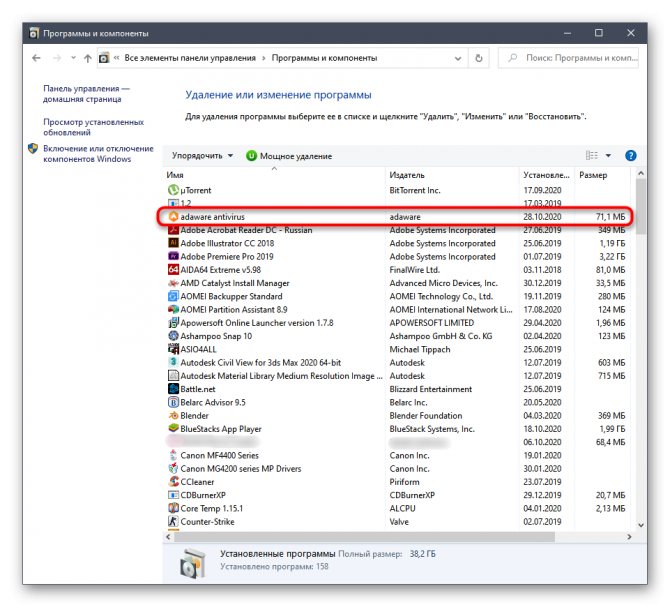Click the Ashampoo Snap 10 icon
Viewport: 670px width, 607px height.
[173, 336]
